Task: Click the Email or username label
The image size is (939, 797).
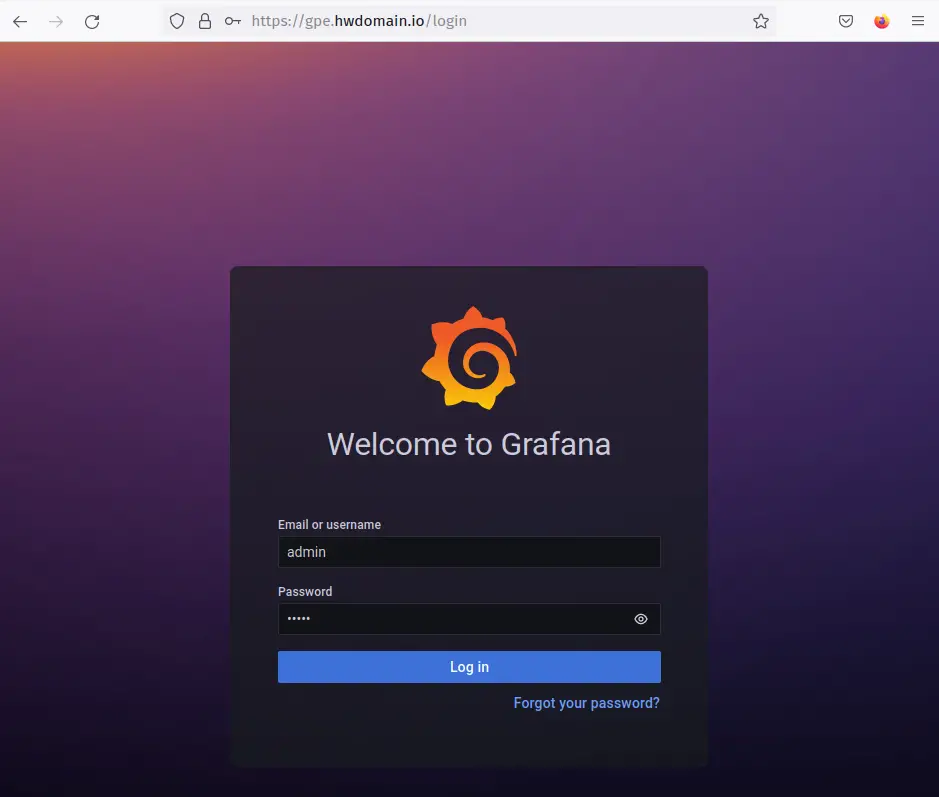Action: (x=329, y=525)
